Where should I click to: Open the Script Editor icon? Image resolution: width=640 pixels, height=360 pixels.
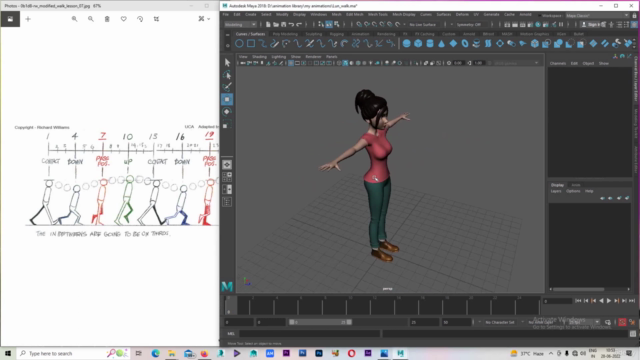633,333
